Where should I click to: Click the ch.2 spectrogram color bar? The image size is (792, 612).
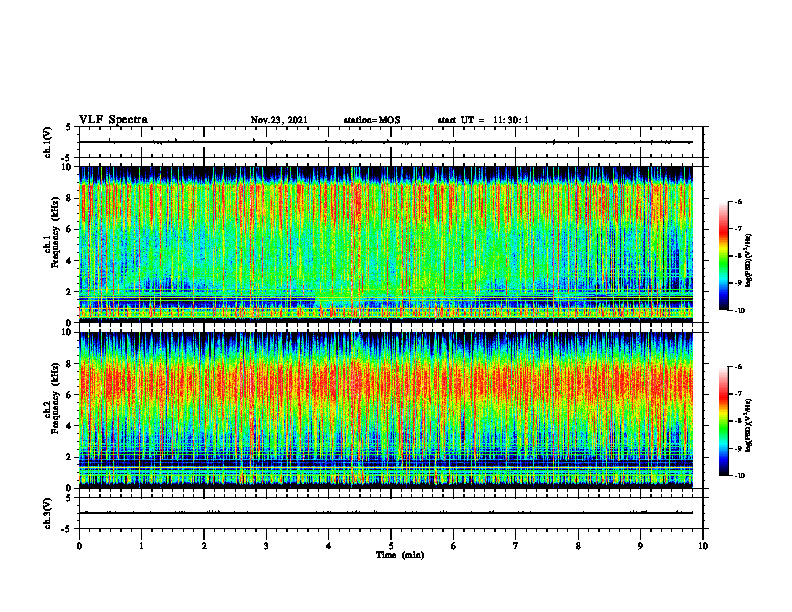(x=723, y=421)
